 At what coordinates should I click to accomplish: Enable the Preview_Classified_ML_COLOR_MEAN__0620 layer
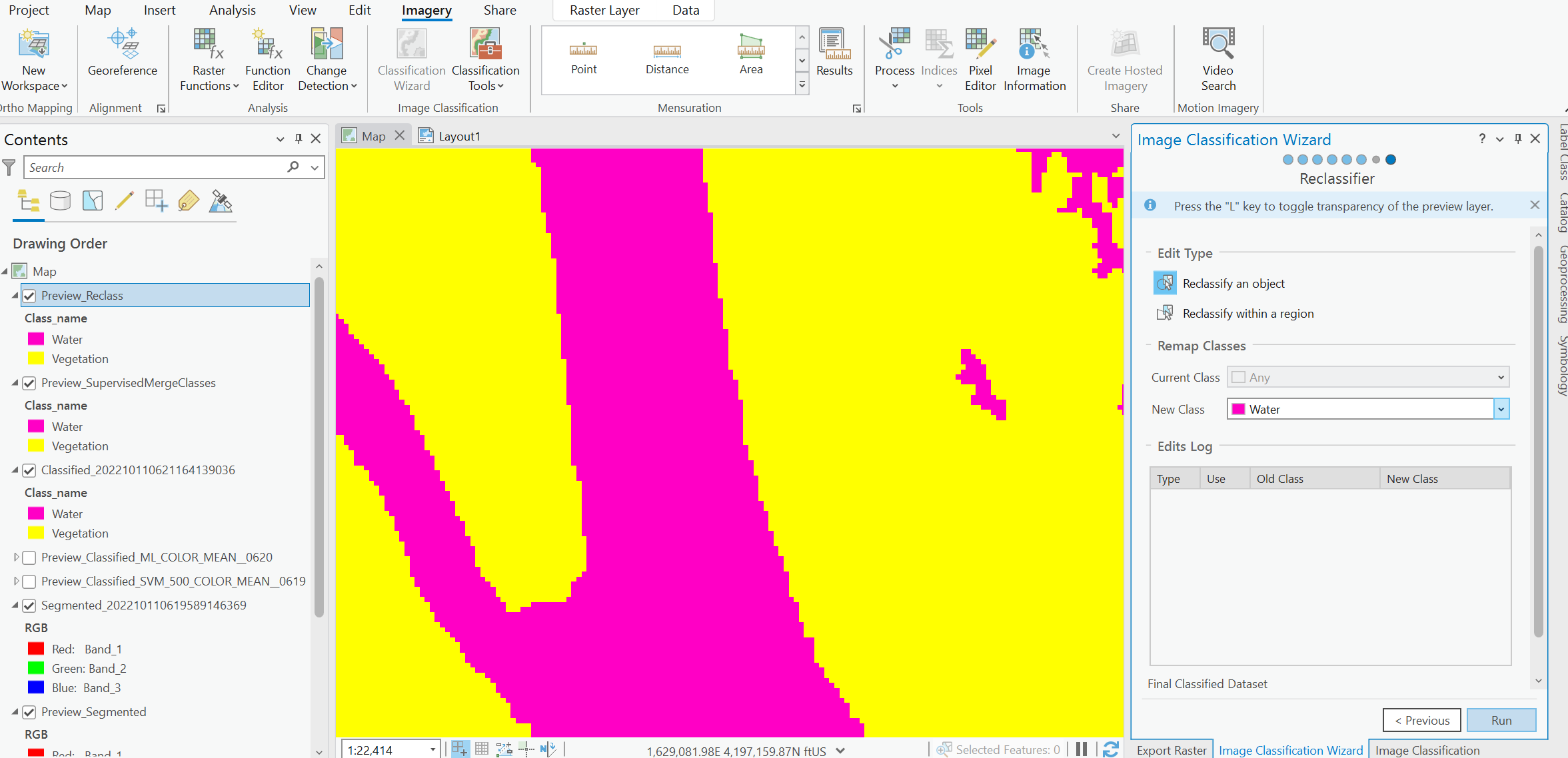[29, 558]
